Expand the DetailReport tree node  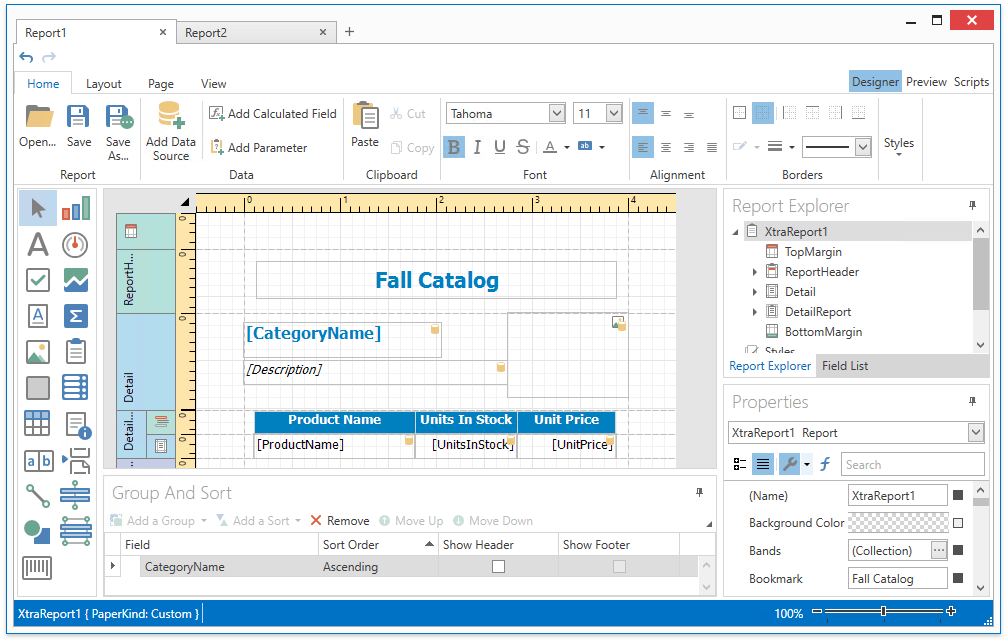[755, 312]
